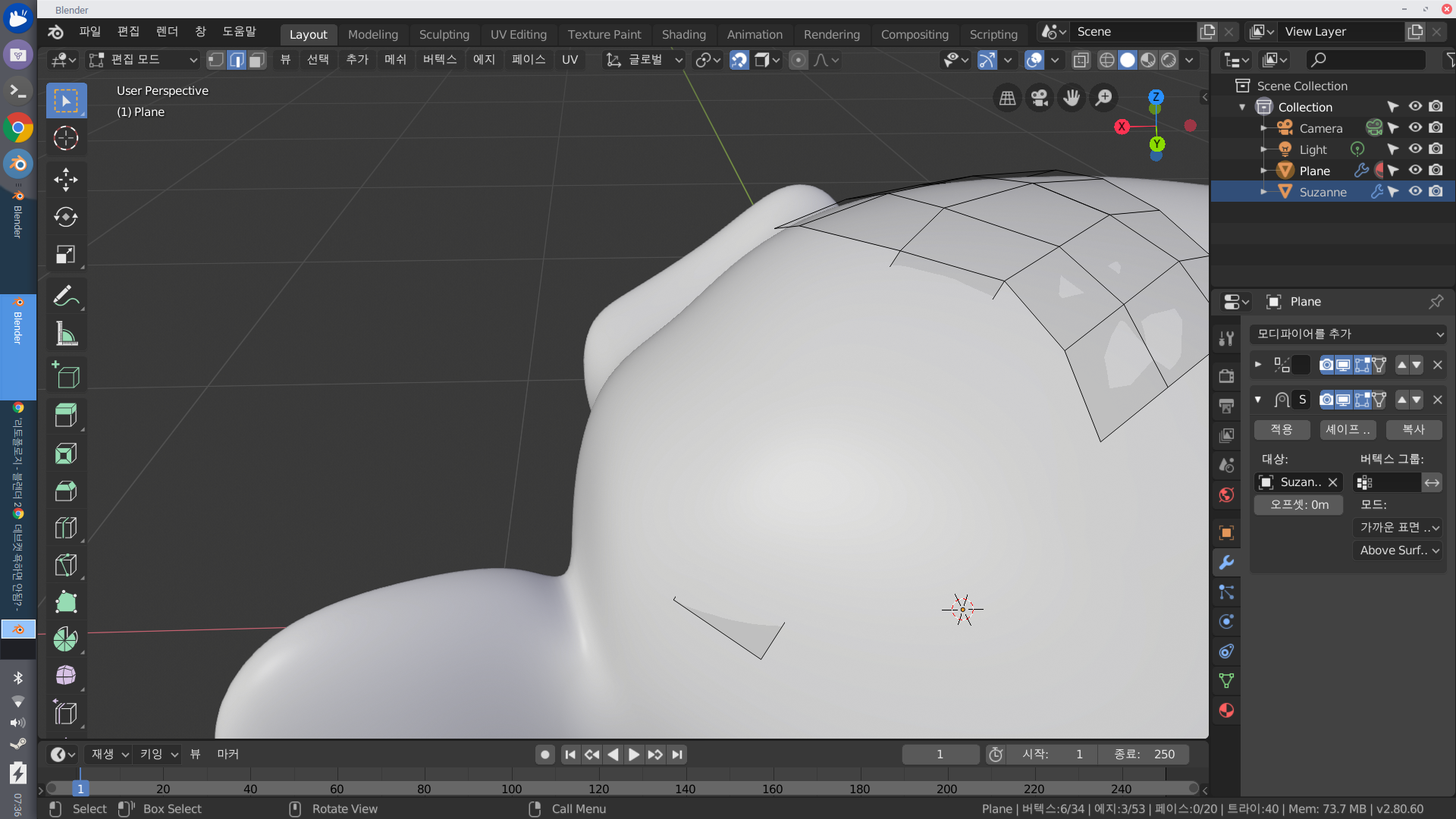Toggle viewport overlays
Screen dimensions: 1456x819
coord(1034,60)
